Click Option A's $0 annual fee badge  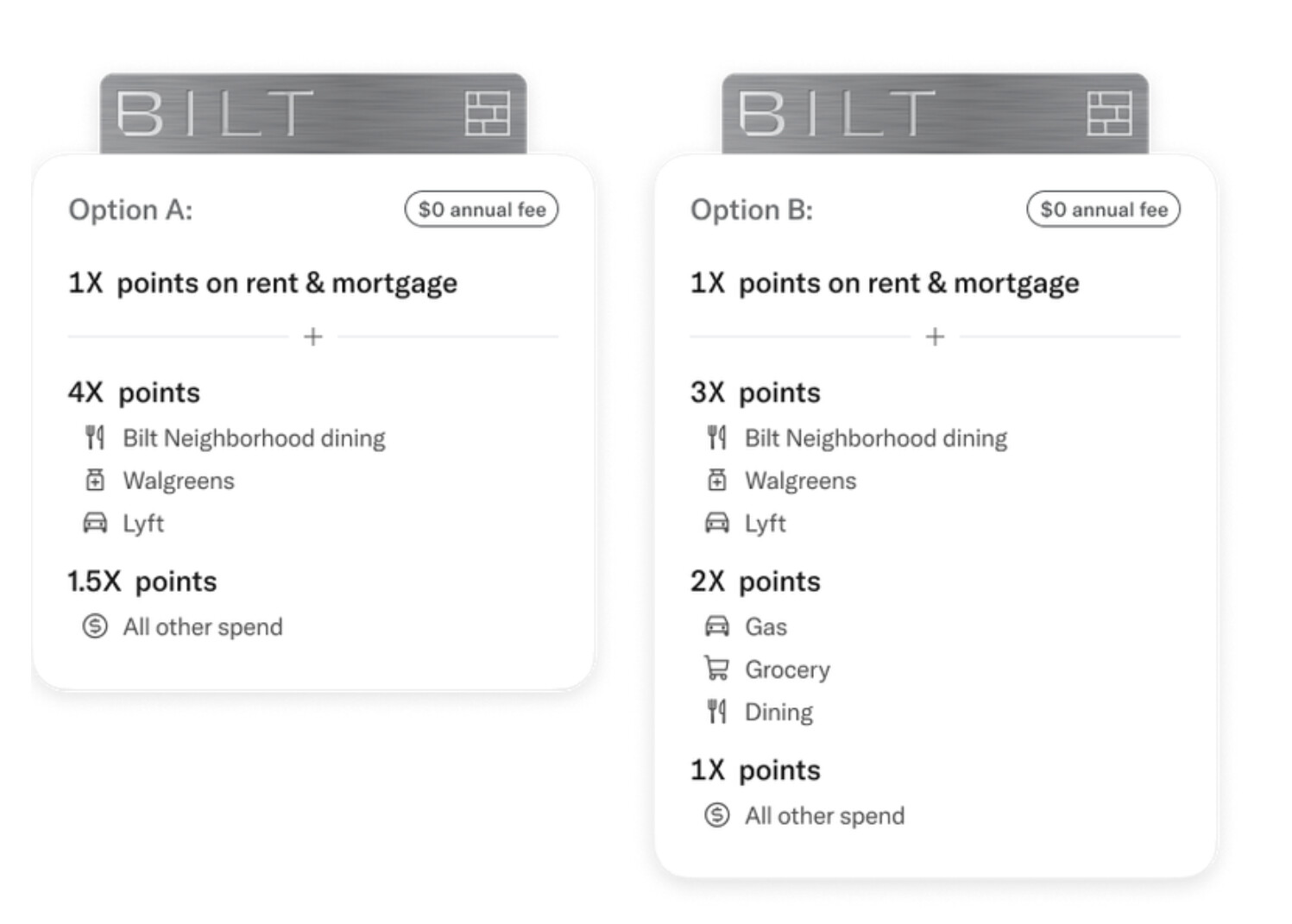pyautogui.click(x=482, y=210)
